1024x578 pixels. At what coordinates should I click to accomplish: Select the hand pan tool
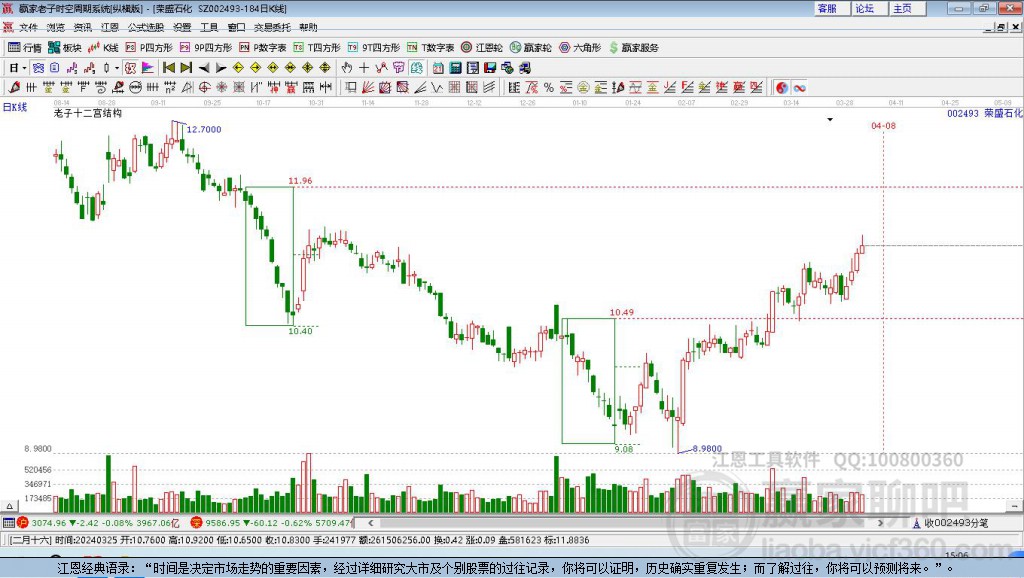coord(347,68)
